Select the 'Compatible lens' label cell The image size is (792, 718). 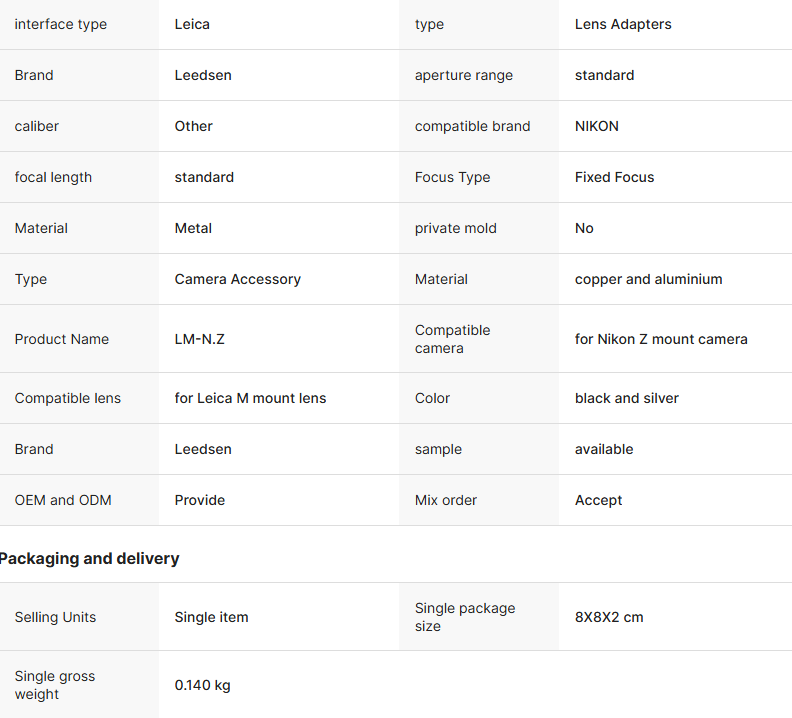coord(67,398)
